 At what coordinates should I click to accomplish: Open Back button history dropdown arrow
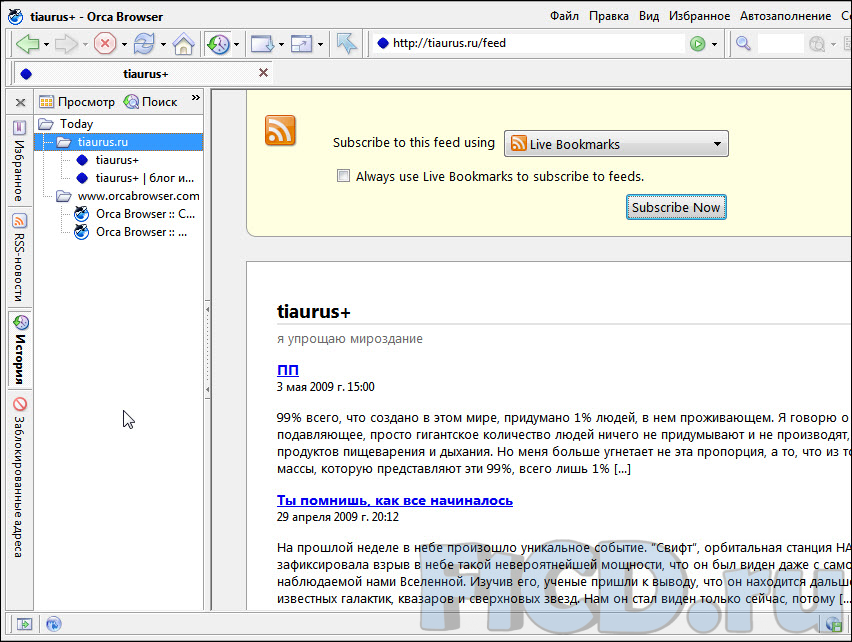pos(46,45)
